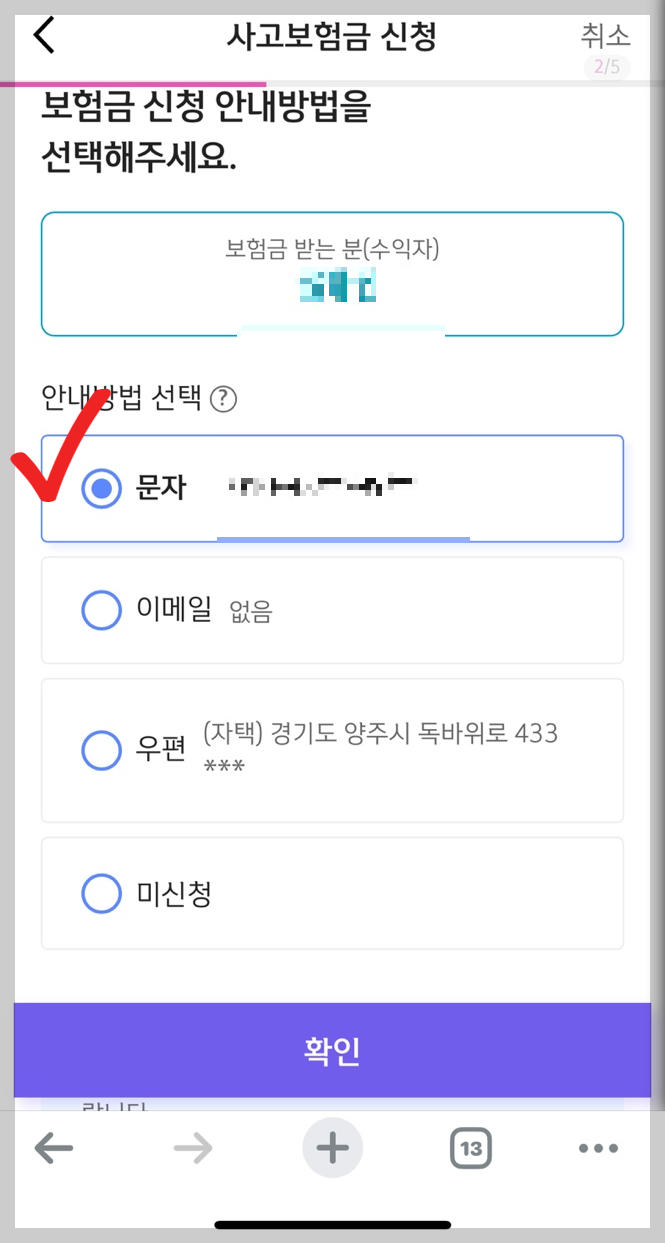665x1243 pixels.
Task: Tap the 사고보험금 신청 title
Action: coord(332,34)
